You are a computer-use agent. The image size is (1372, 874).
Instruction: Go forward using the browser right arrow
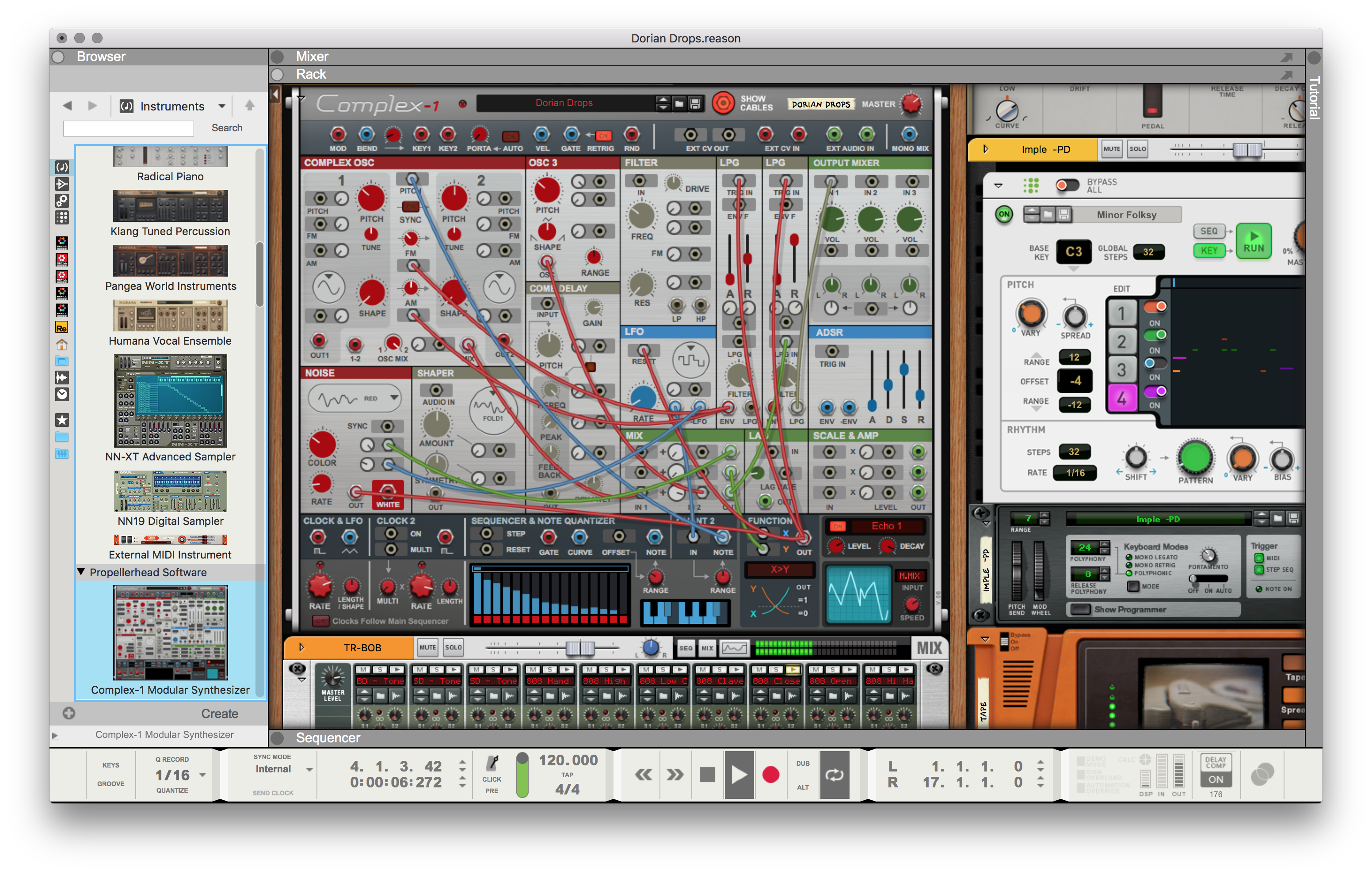coord(92,106)
